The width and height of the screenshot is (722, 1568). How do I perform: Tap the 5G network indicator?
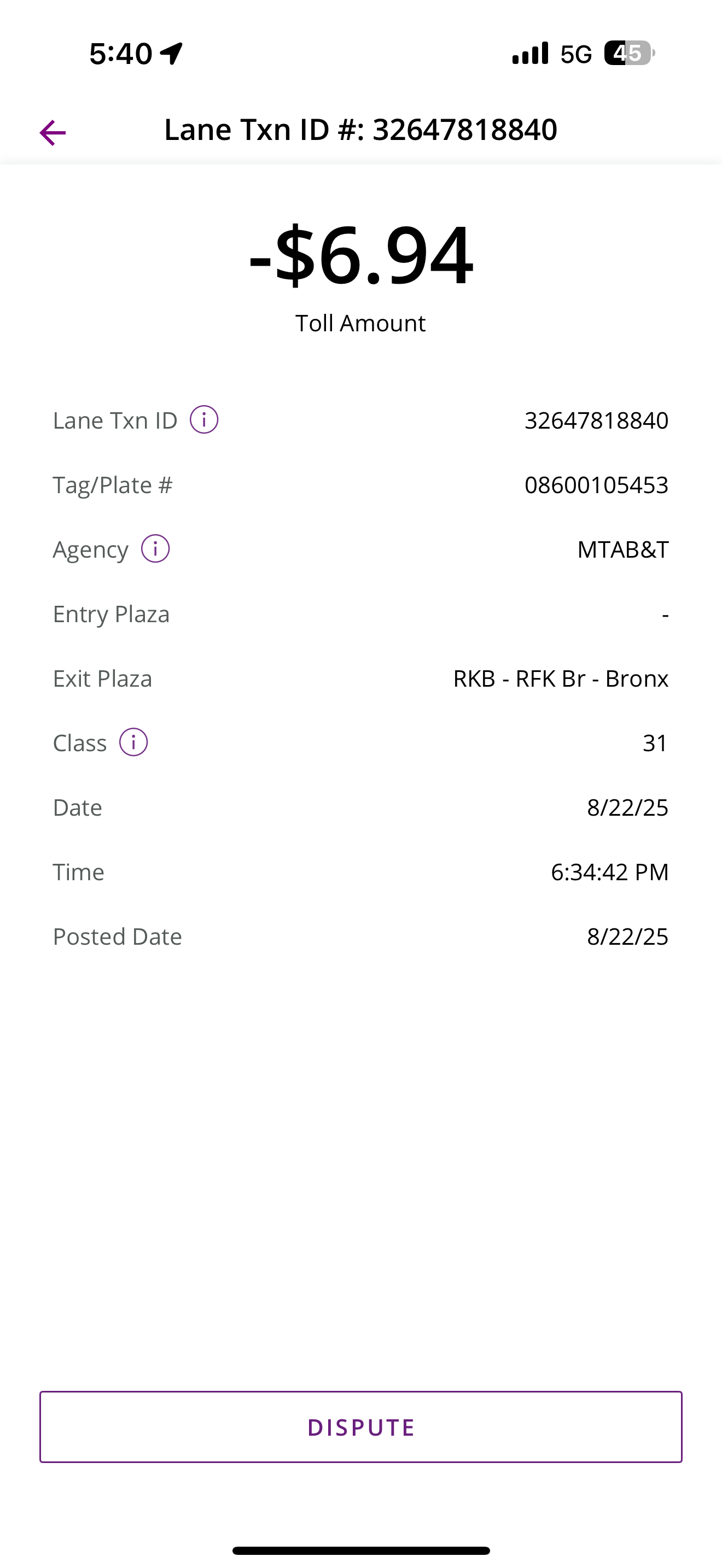coord(576,54)
